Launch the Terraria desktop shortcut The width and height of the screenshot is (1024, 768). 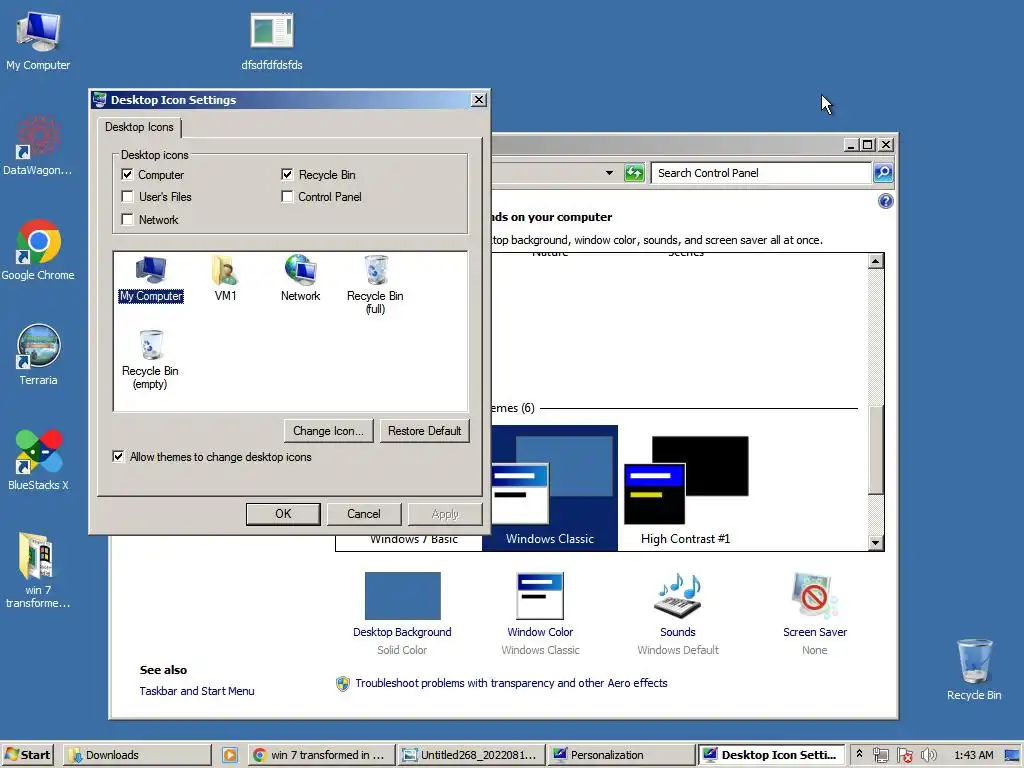click(x=39, y=355)
